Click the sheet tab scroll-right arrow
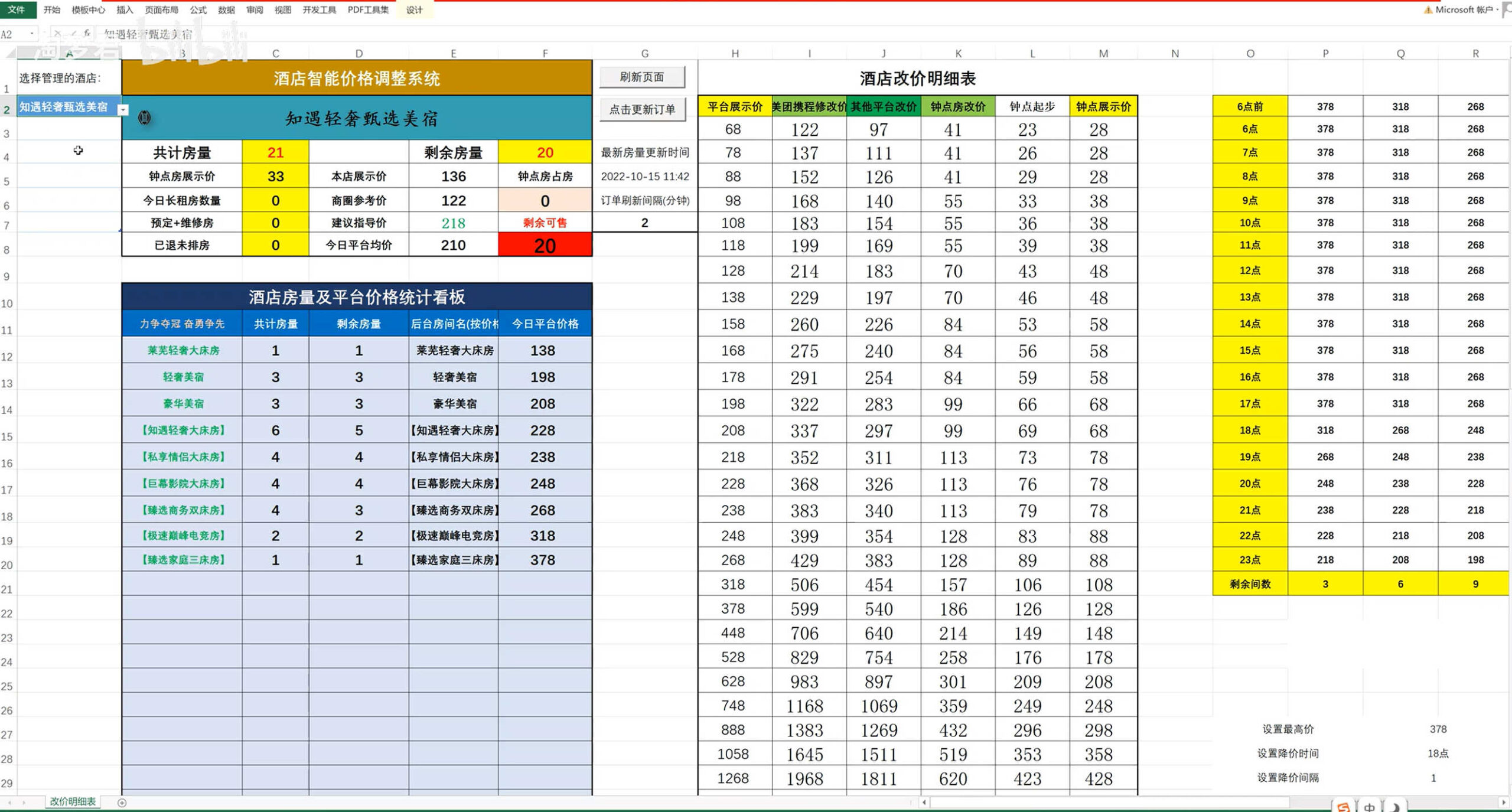 (24, 803)
